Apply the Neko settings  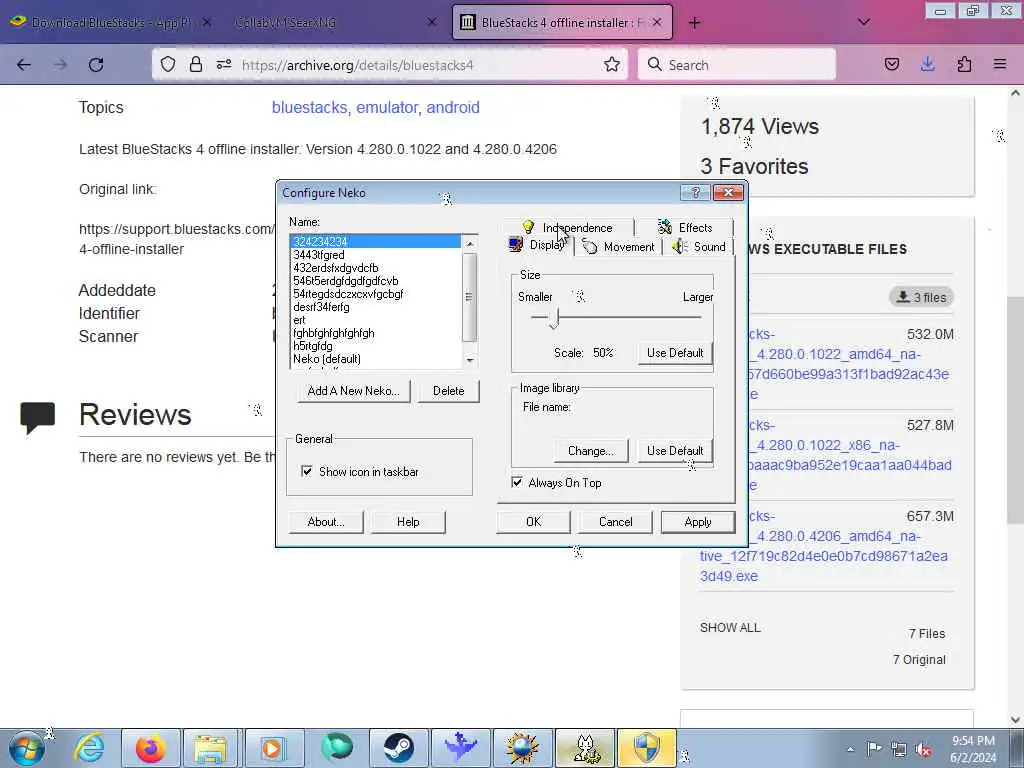[697, 522]
